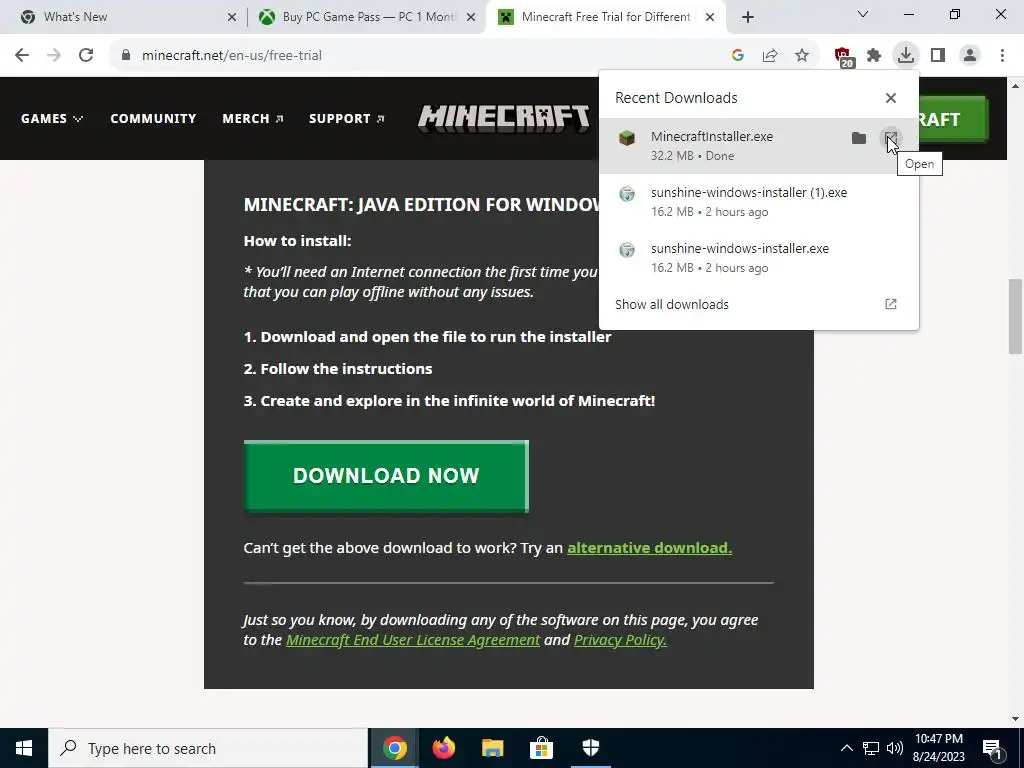The height and width of the screenshot is (768, 1024).
Task: Go back to the previous page
Action: 22,55
